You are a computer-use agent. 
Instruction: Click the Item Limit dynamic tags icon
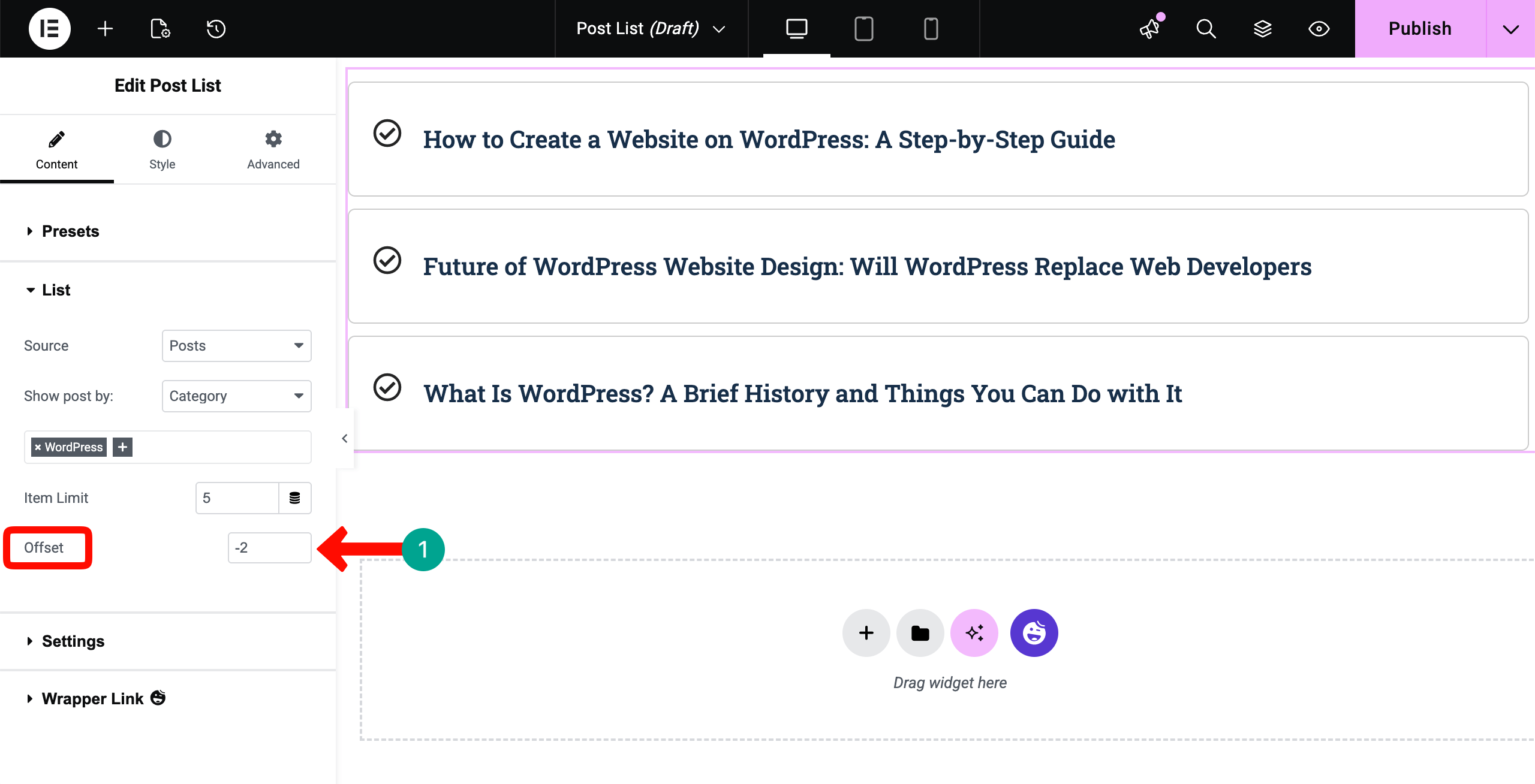tap(294, 498)
